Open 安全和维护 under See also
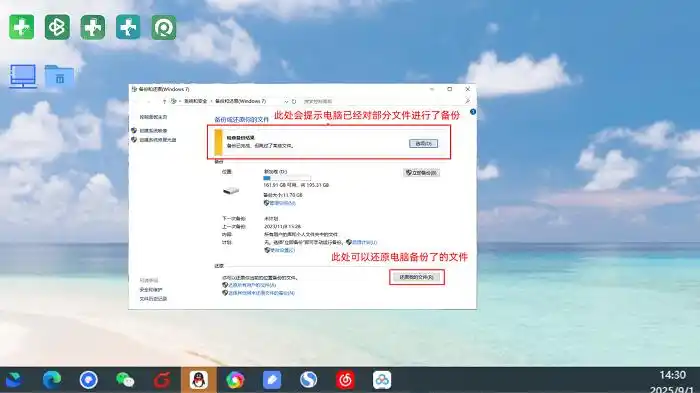This screenshot has width=700, height=393. pos(151,290)
